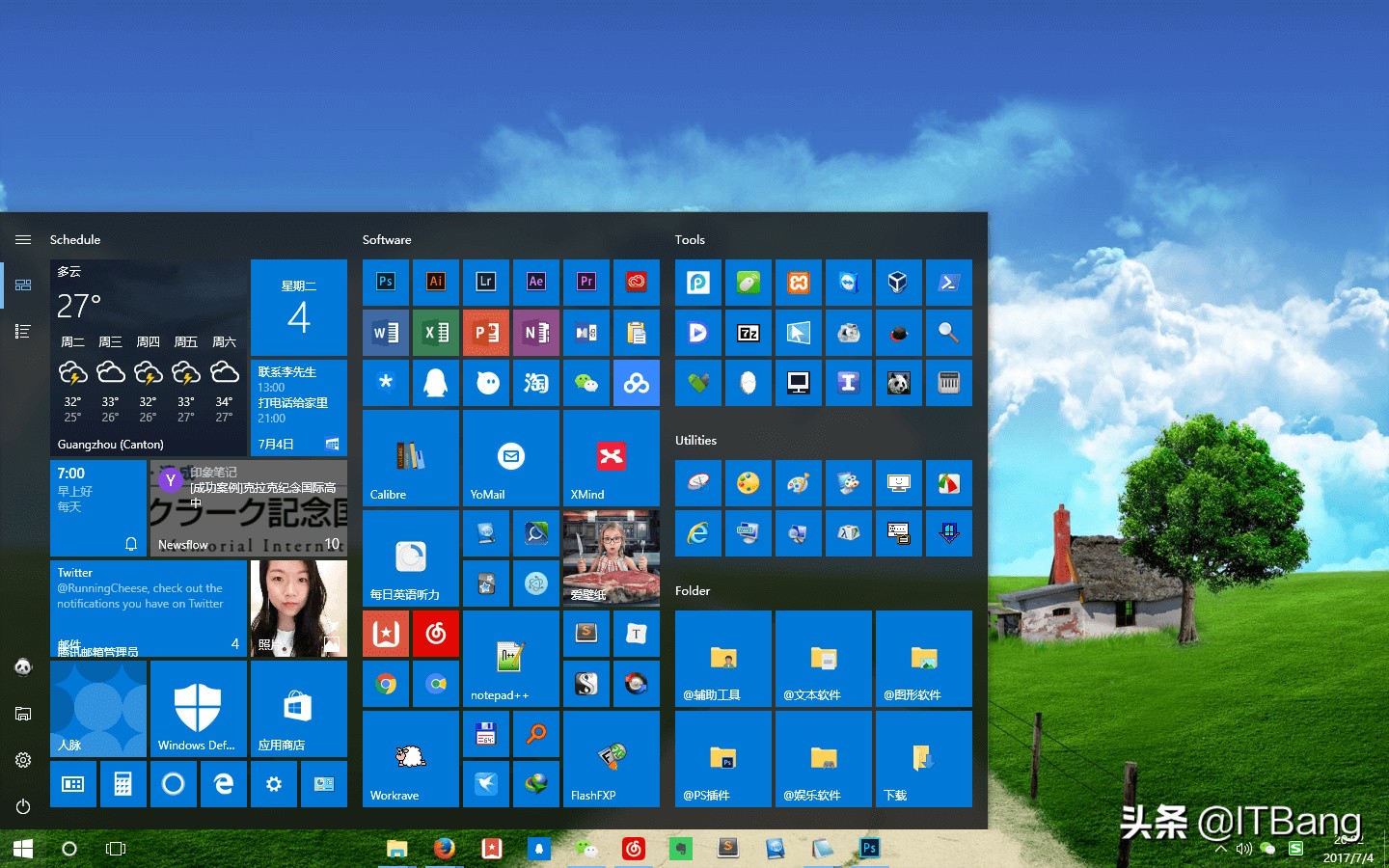Open the Calibre ebook manager tile
The image size is (1389, 868).
pyautogui.click(x=410, y=458)
